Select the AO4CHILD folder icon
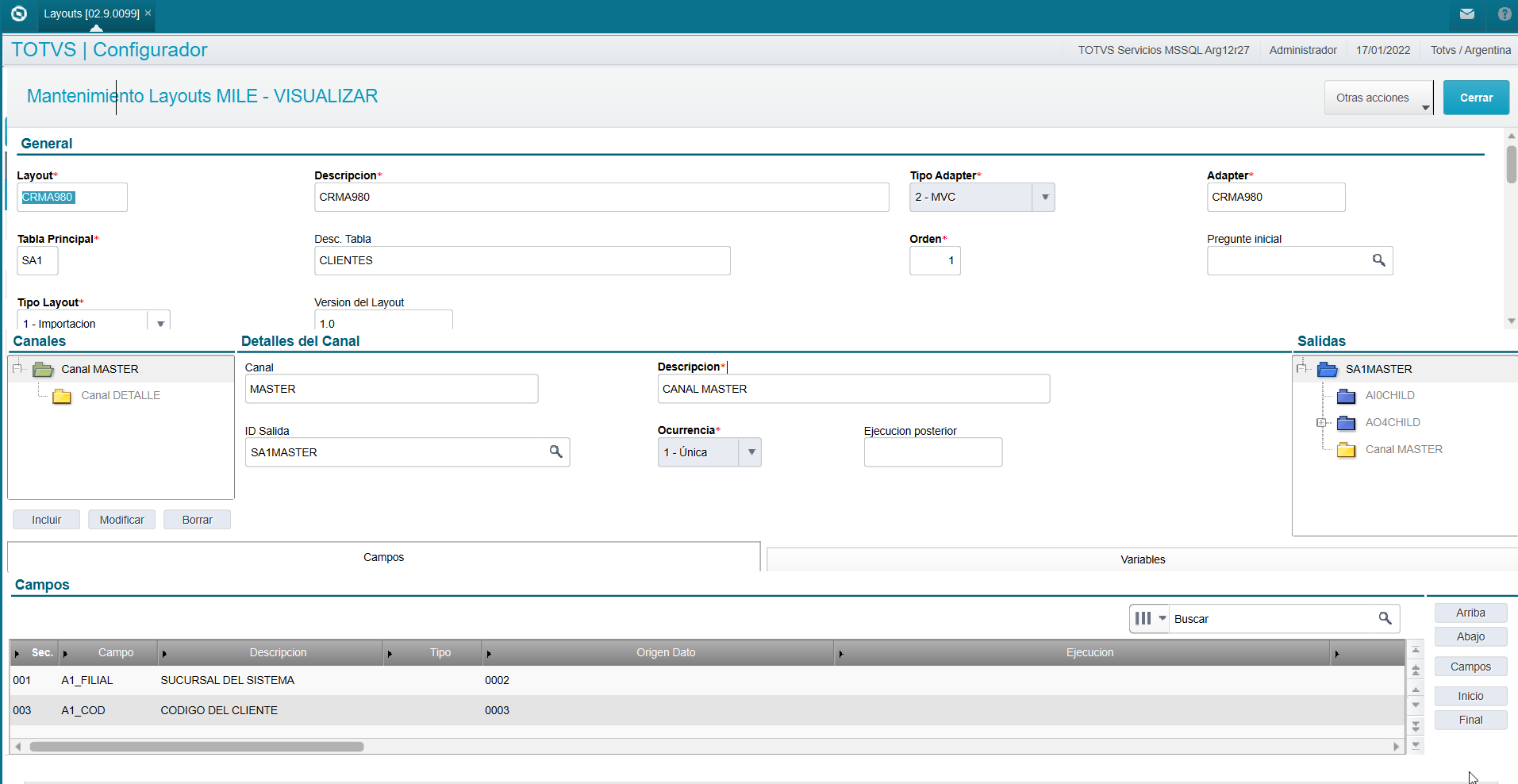The height and width of the screenshot is (784, 1518). click(1346, 423)
